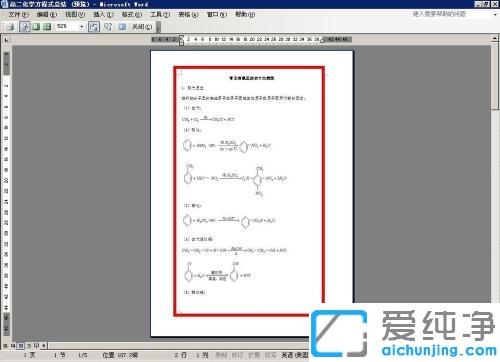Expand the toolbar options arrow after 关闭
Image resolution: width=500 pixels, height=362 pixels.
point(158,27)
